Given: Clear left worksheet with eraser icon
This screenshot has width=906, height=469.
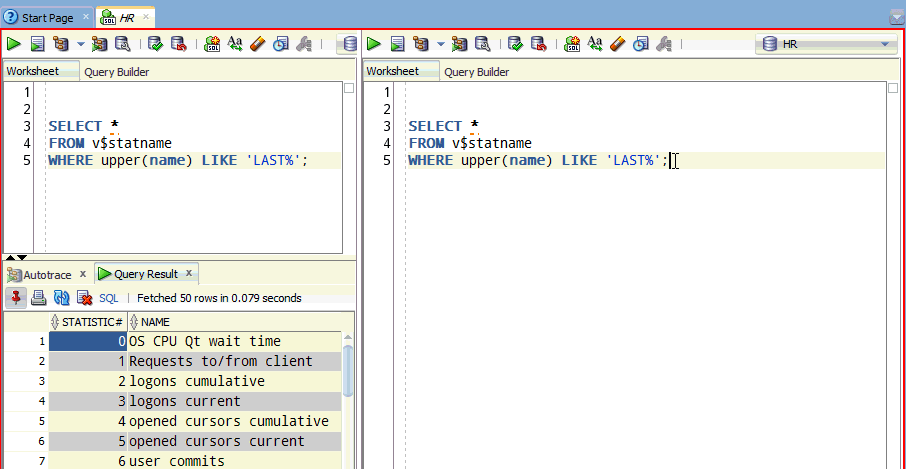Looking at the screenshot, I should point(258,43).
